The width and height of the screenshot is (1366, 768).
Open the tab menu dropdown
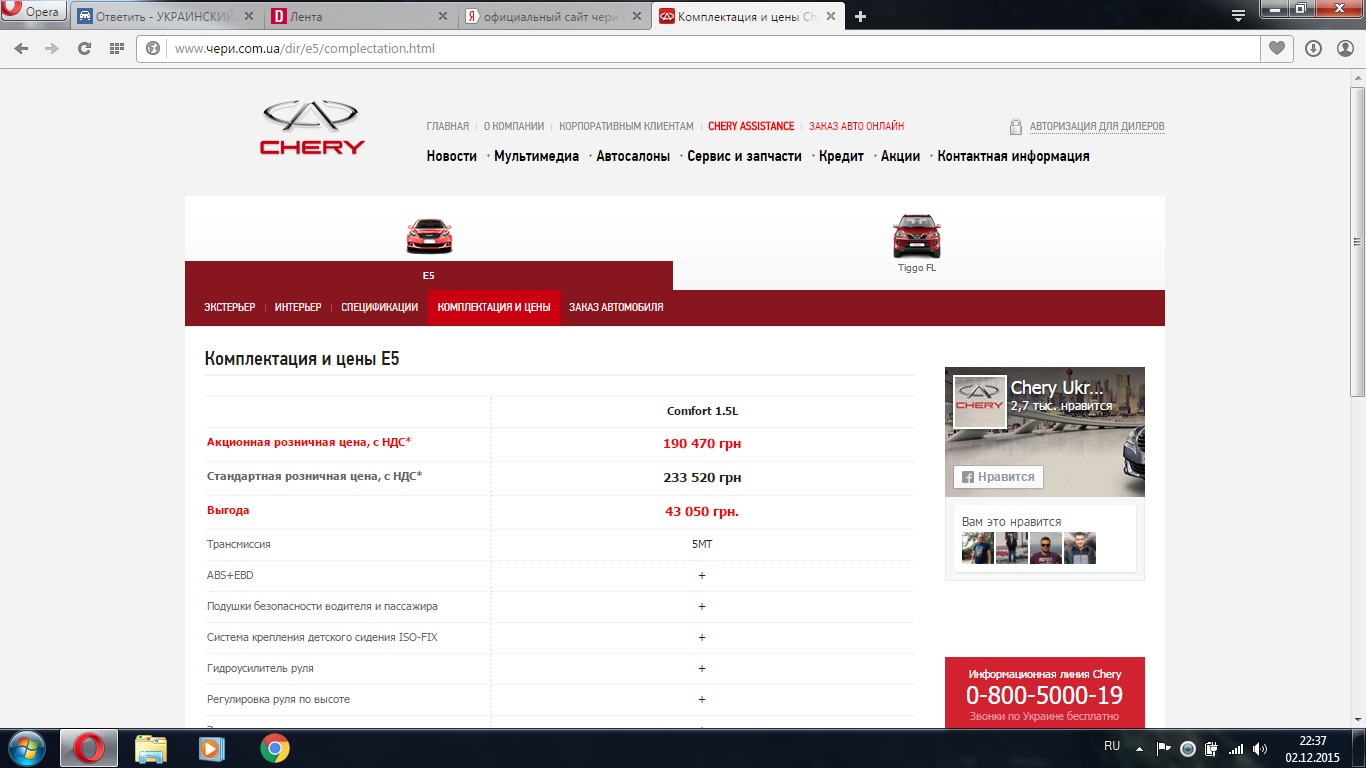[x=1238, y=16]
